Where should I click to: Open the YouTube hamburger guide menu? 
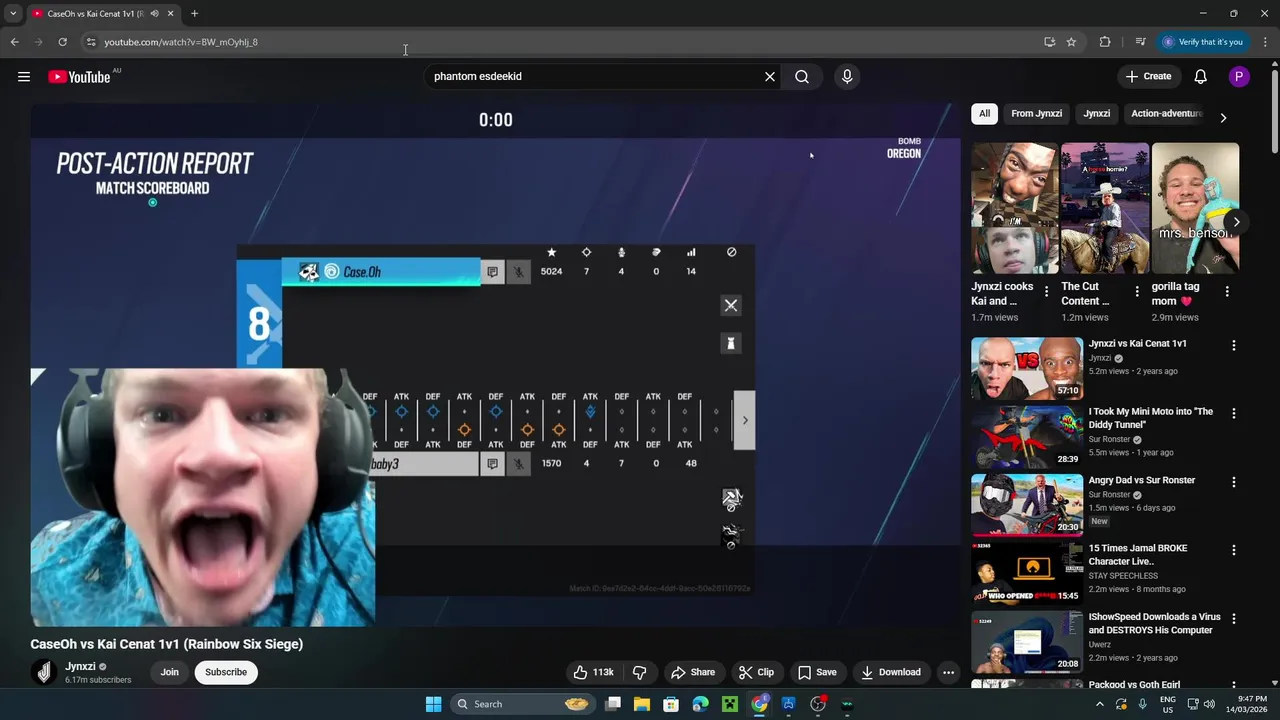click(24, 77)
